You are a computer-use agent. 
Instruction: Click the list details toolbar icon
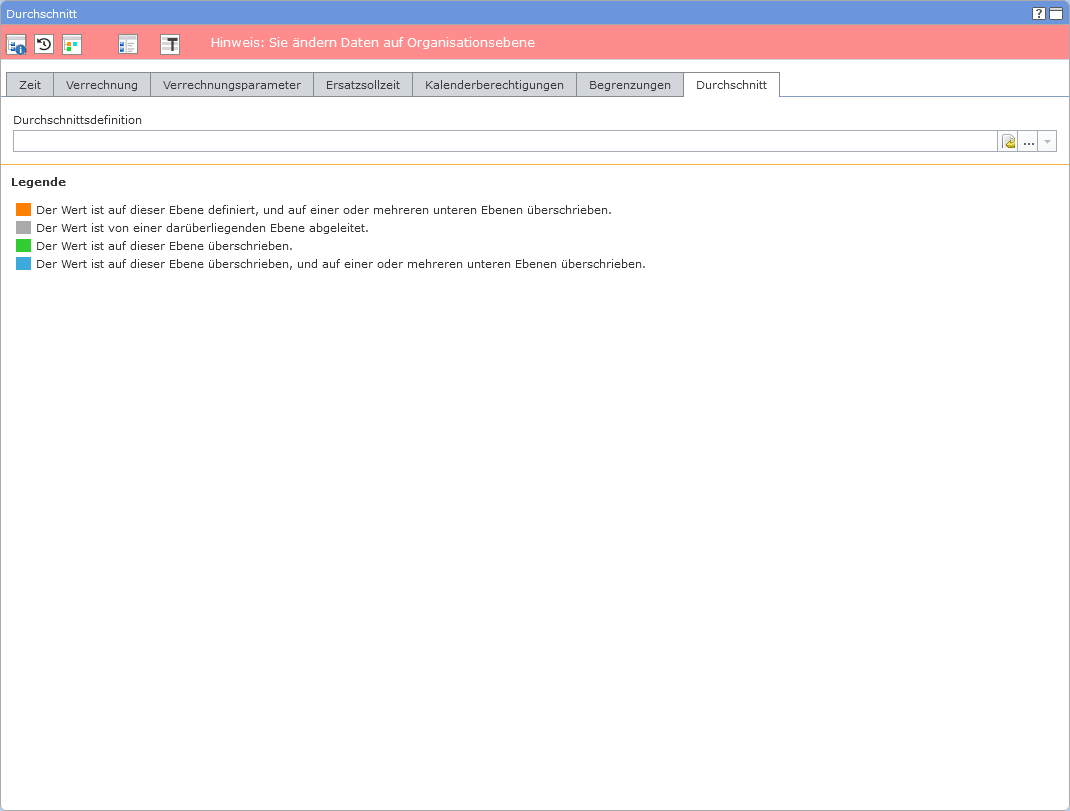point(128,44)
